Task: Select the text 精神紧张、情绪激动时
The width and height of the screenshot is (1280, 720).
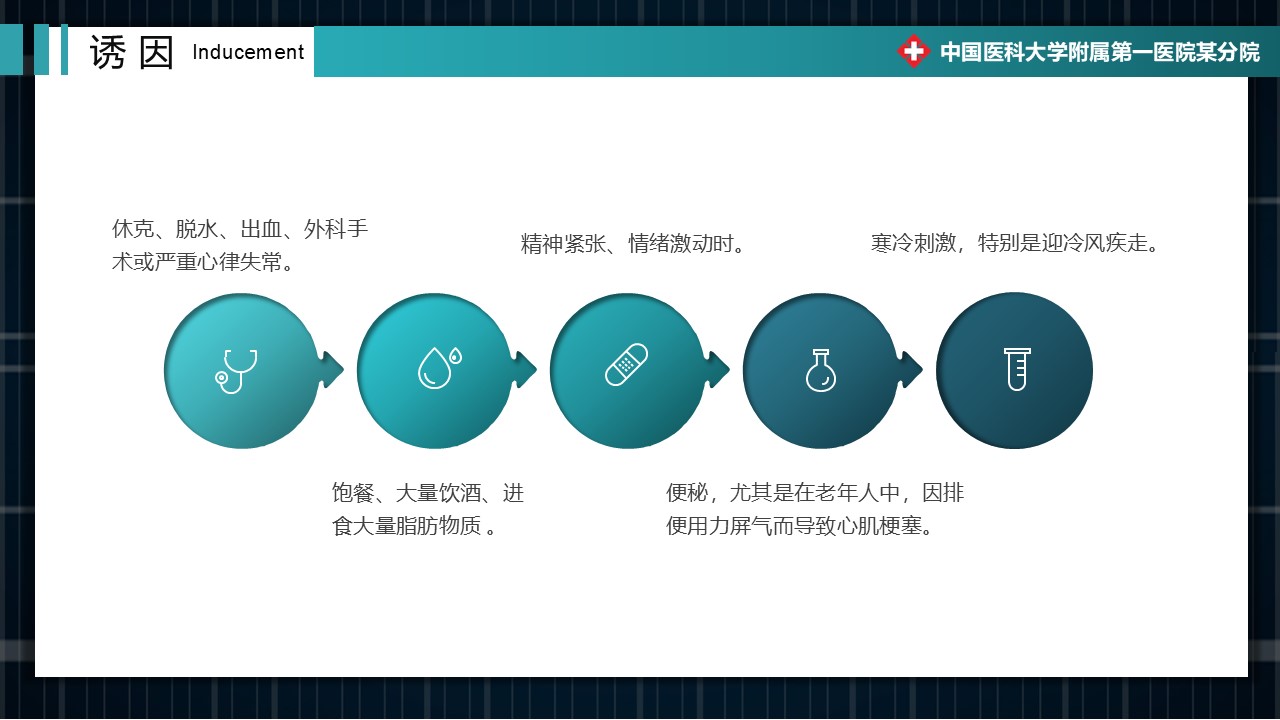Action: (x=634, y=243)
